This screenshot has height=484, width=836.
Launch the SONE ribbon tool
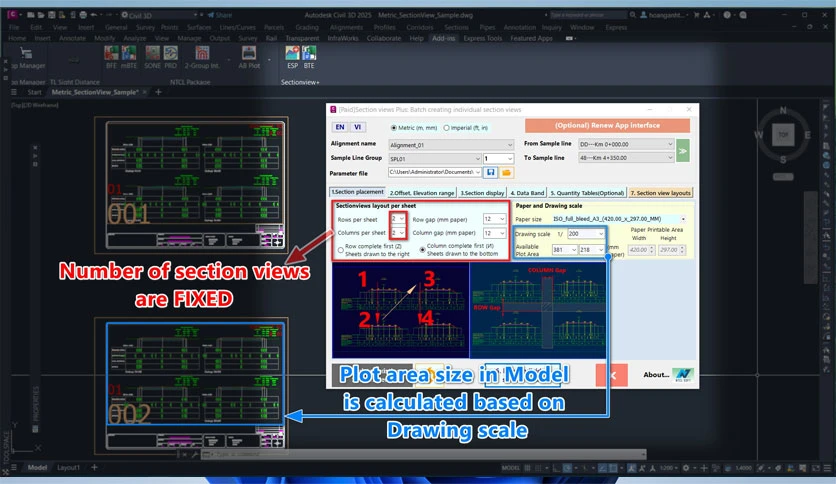click(152, 57)
